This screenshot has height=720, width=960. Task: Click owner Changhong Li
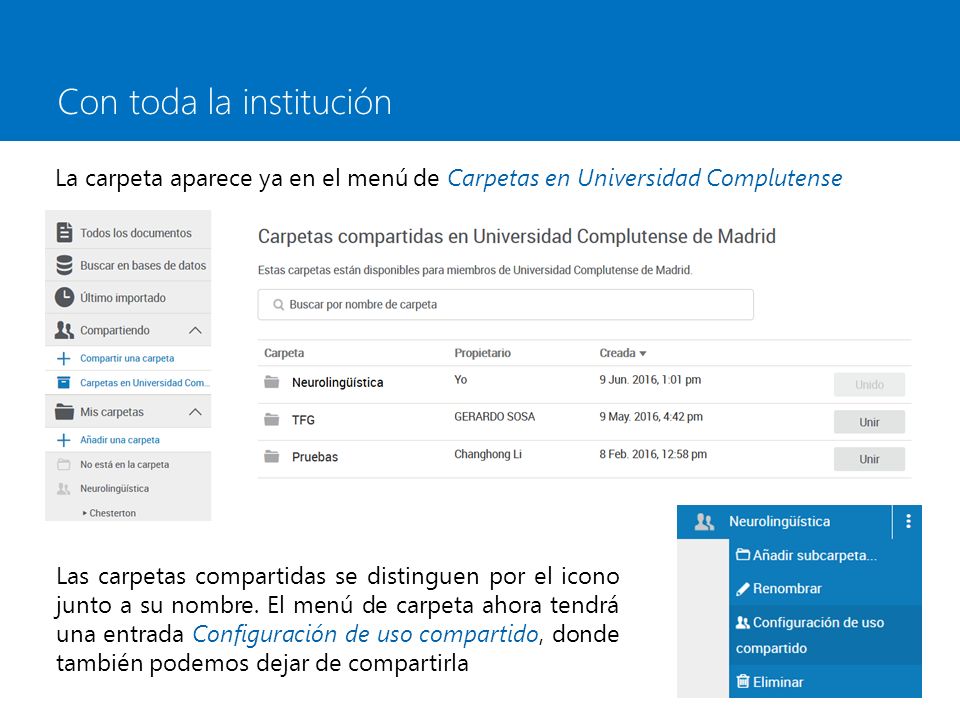pyautogui.click(x=488, y=454)
